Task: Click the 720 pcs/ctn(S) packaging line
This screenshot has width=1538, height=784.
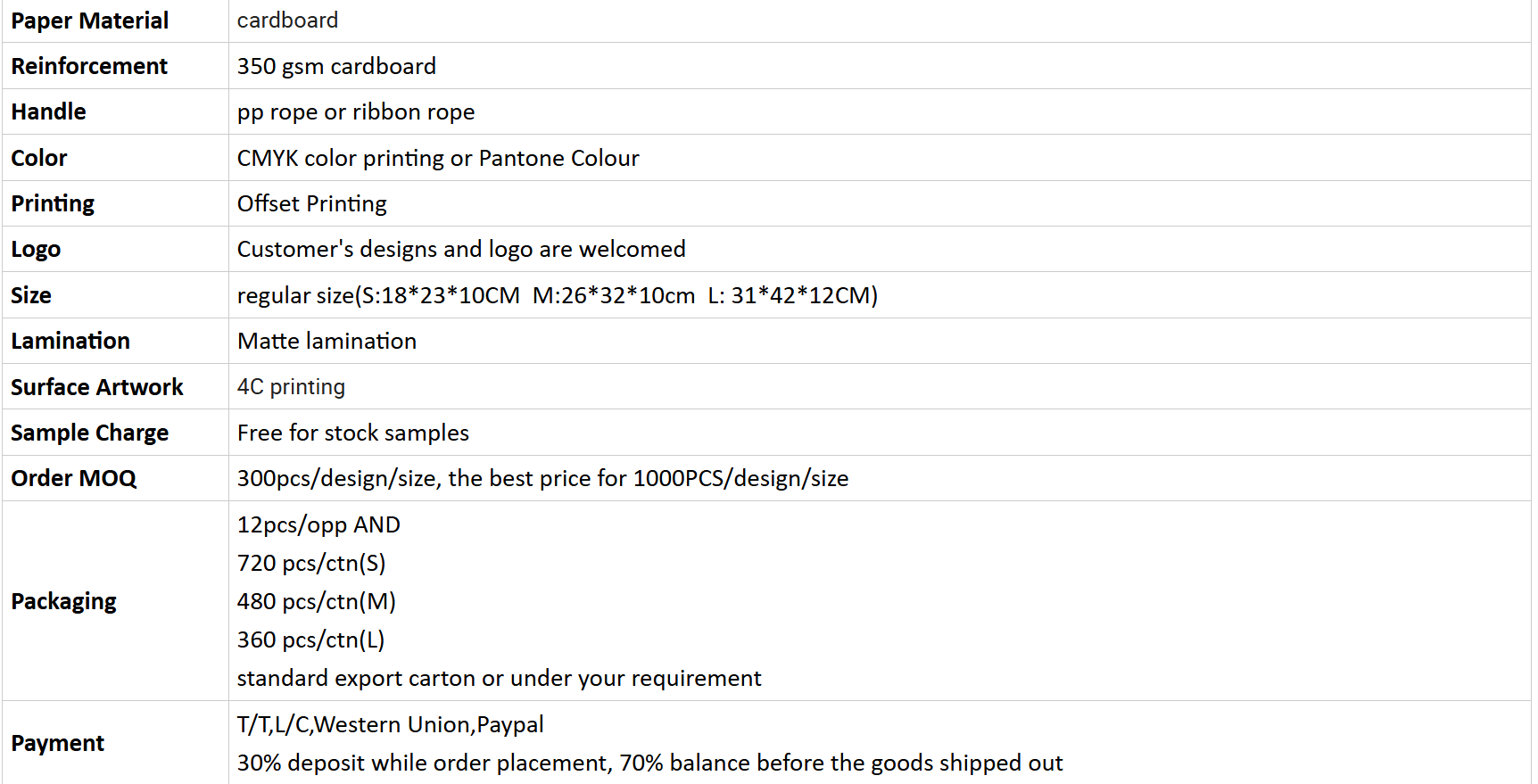Action: point(311,564)
